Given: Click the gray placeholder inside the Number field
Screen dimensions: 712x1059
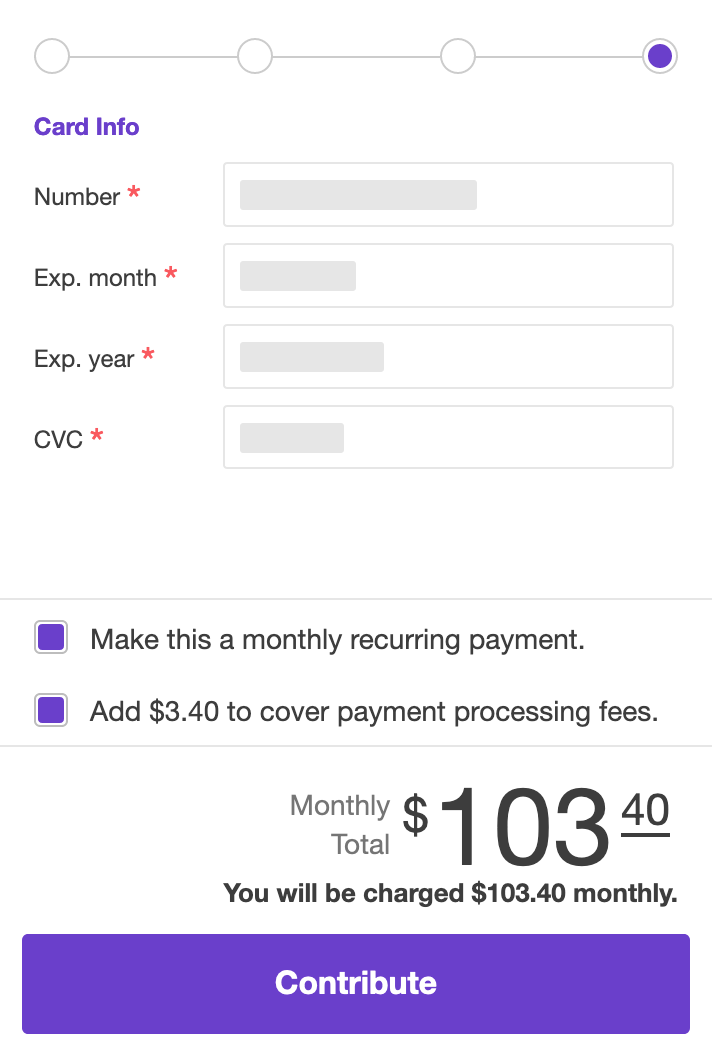Looking at the screenshot, I should coord(357,194).
